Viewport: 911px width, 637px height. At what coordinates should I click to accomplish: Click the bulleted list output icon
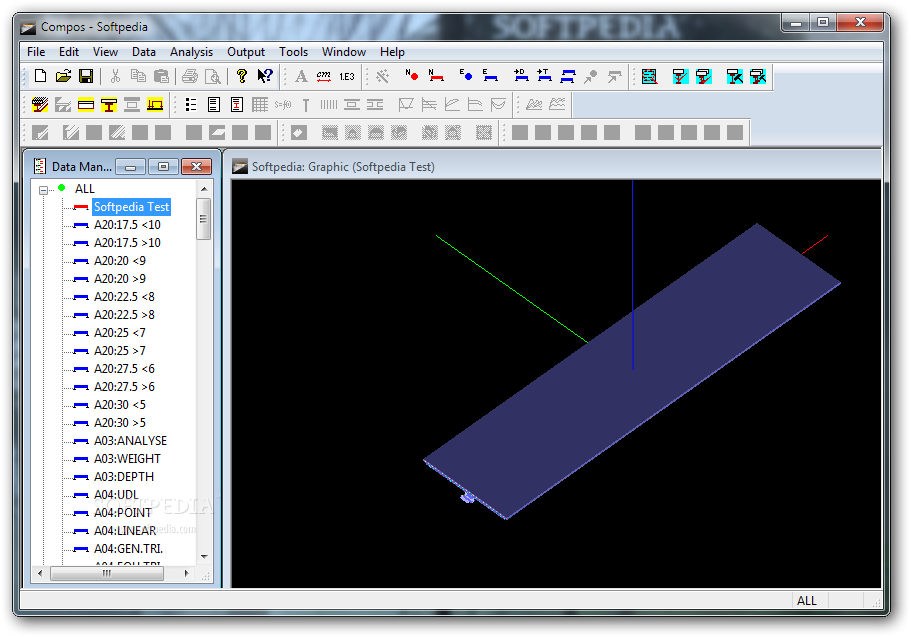point(191,105)
